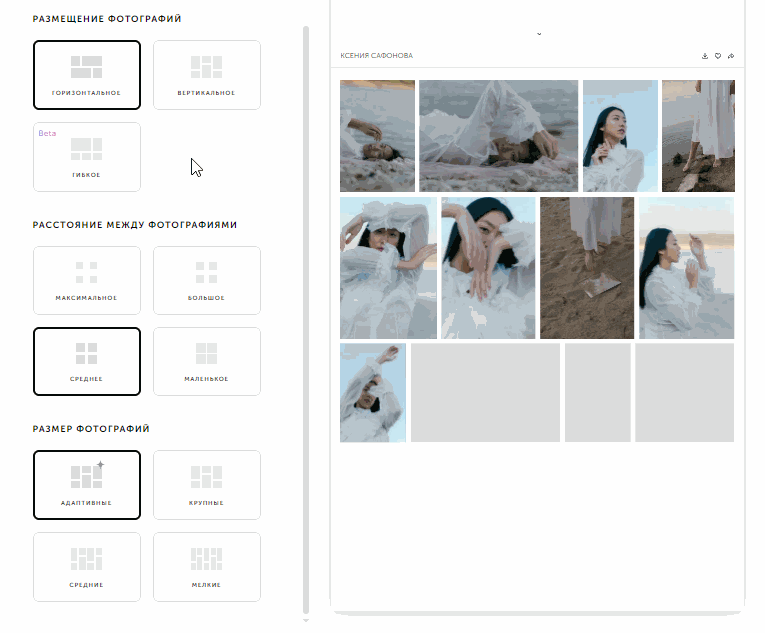Click the Beta label on Гибкое card
The image size is (765, 633).
(47, 133)
